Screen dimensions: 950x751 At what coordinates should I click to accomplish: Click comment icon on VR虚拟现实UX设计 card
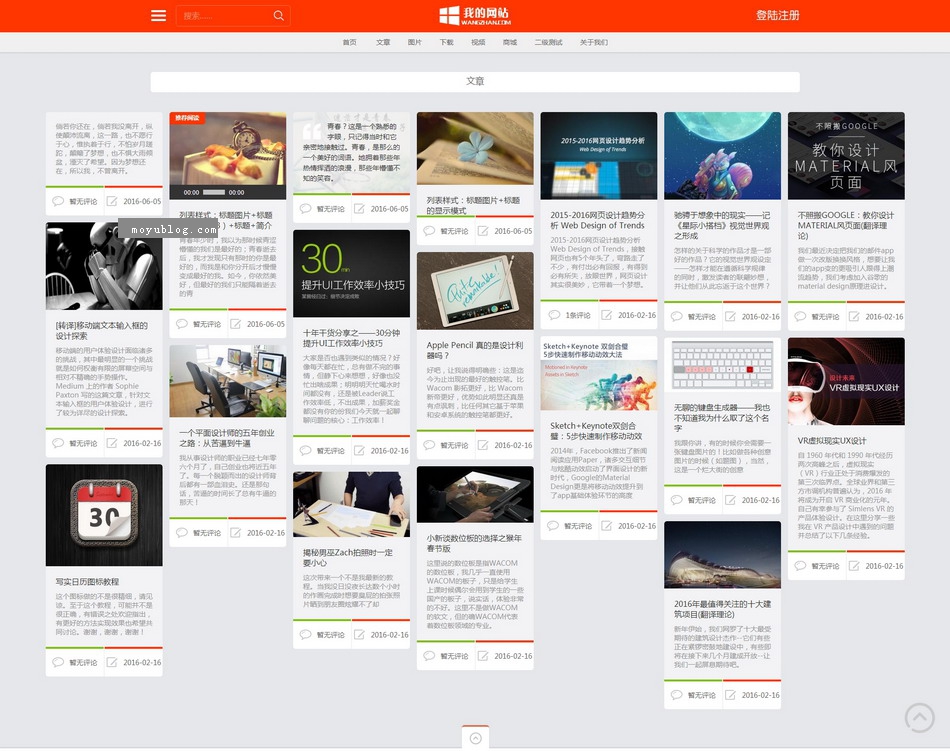[x=800, y=566]
